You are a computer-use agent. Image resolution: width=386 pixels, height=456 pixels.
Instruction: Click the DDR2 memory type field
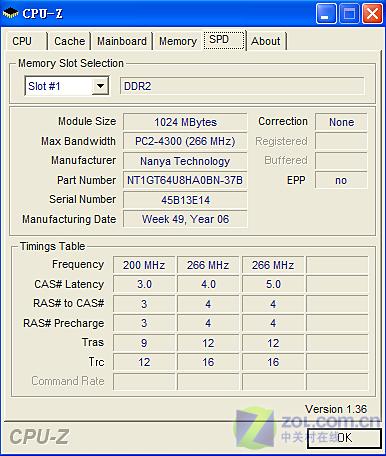[x=242, y=86]
